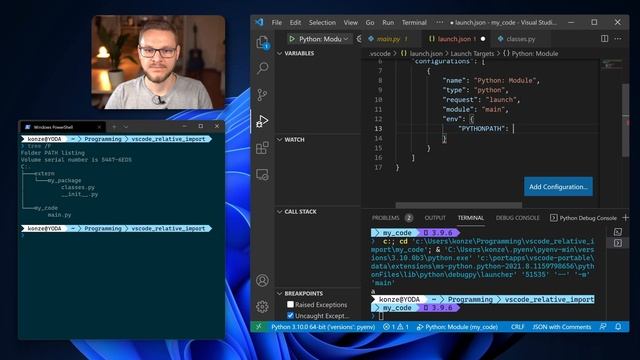Click the editor minimap
The height and width of the screenshot is (360, 640).
click(611, 65)
